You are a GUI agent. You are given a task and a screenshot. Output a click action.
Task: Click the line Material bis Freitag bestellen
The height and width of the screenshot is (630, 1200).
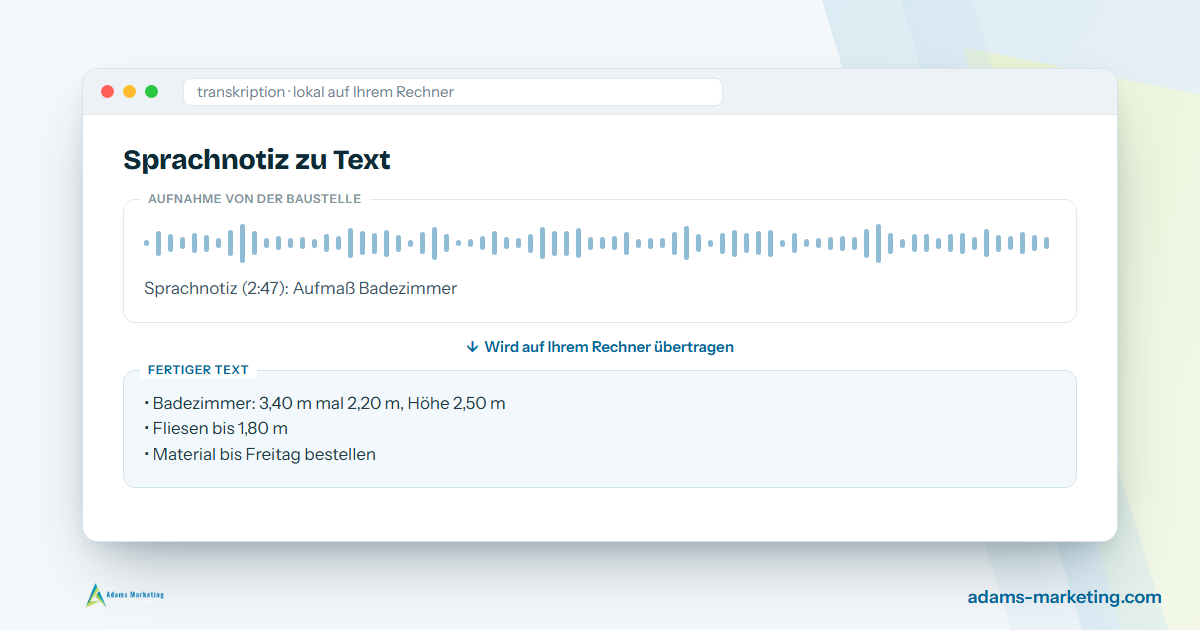point(260,454)
